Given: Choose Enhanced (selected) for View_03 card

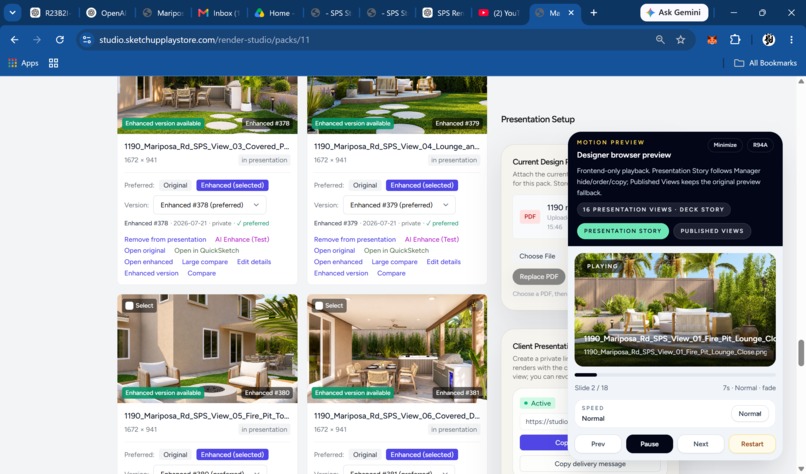Looking at the screenshot, I should pyautogui.click(x=232, y=185).
